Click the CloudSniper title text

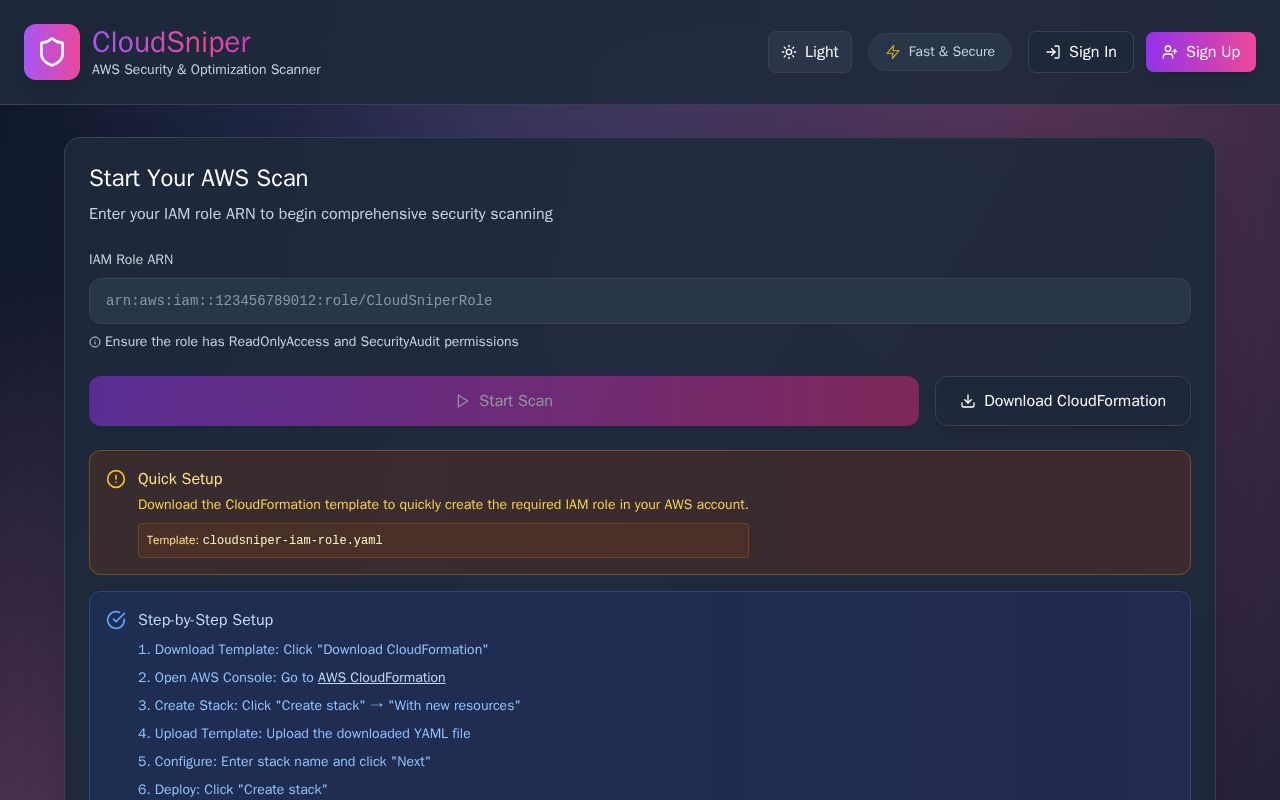click(x=171, y=42)
